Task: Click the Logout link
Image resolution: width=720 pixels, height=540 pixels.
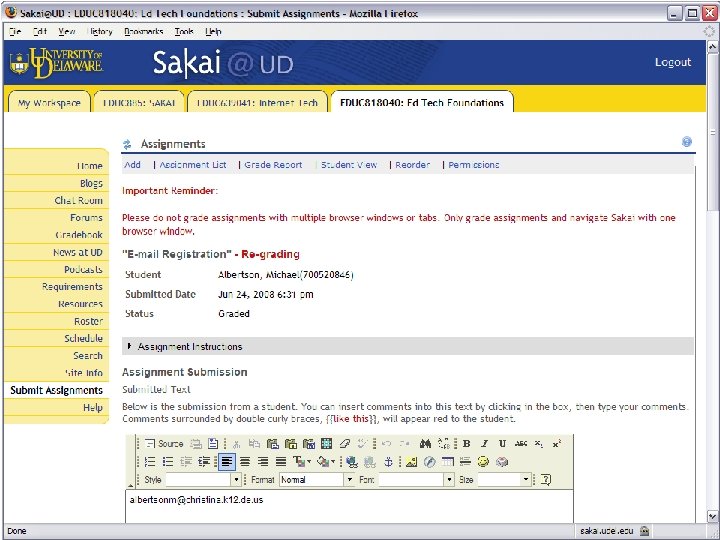Action: point(673,62)
